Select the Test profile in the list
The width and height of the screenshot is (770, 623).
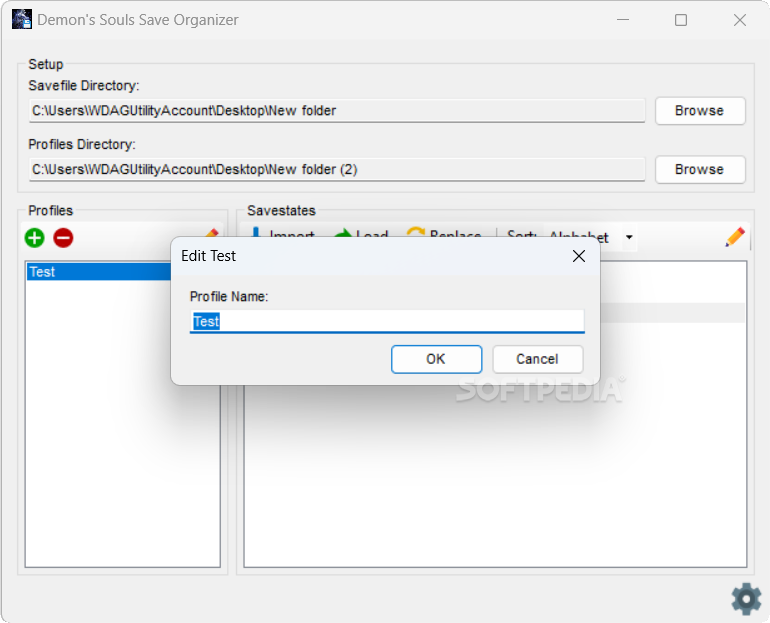pyautogui.click(x=99, y=271)
